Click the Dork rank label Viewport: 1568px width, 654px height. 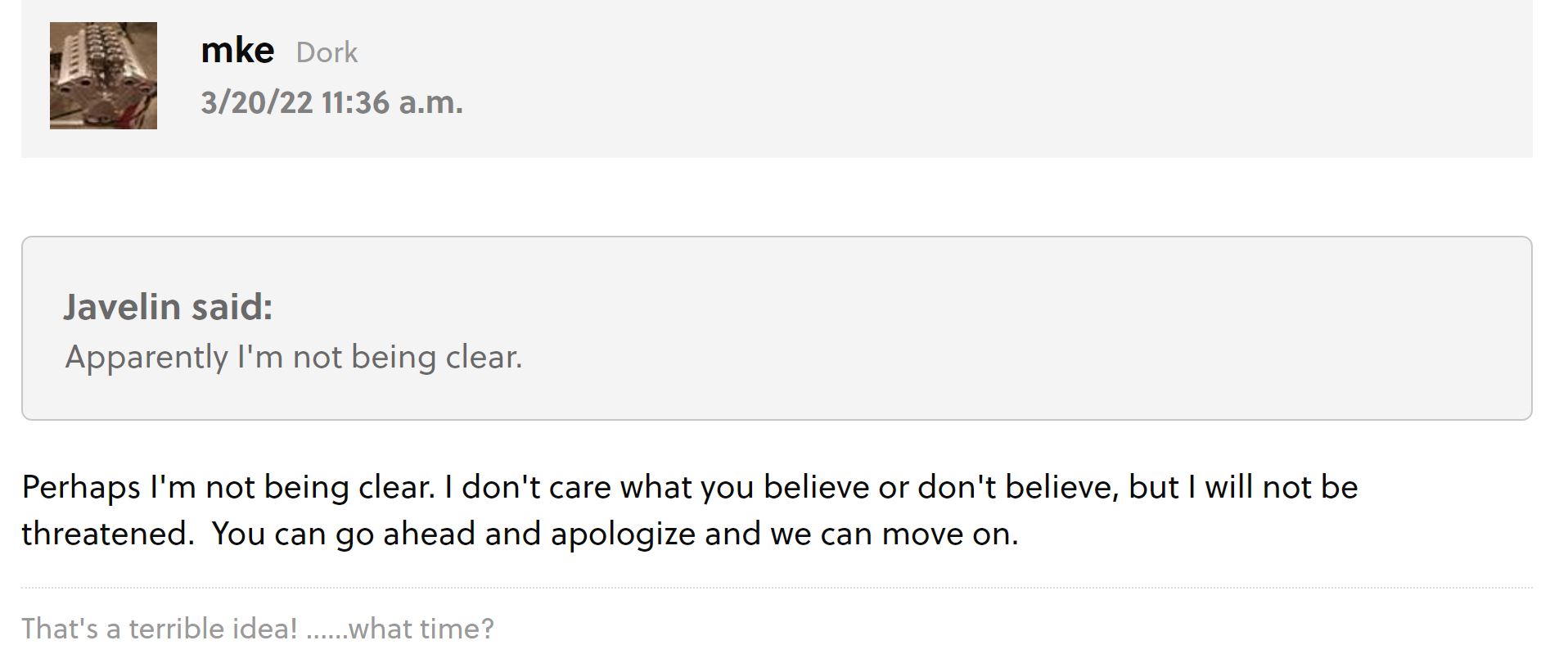(327, 52)
